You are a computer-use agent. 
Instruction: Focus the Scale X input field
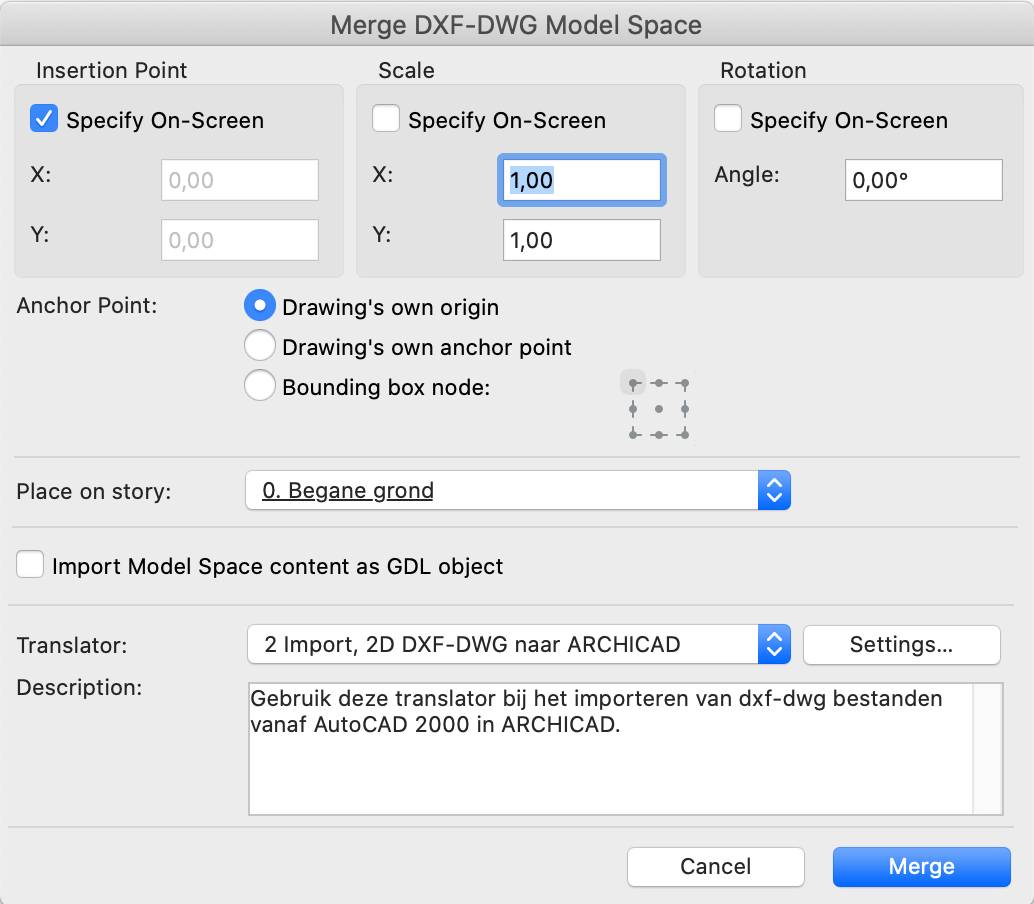coord(582,180)
